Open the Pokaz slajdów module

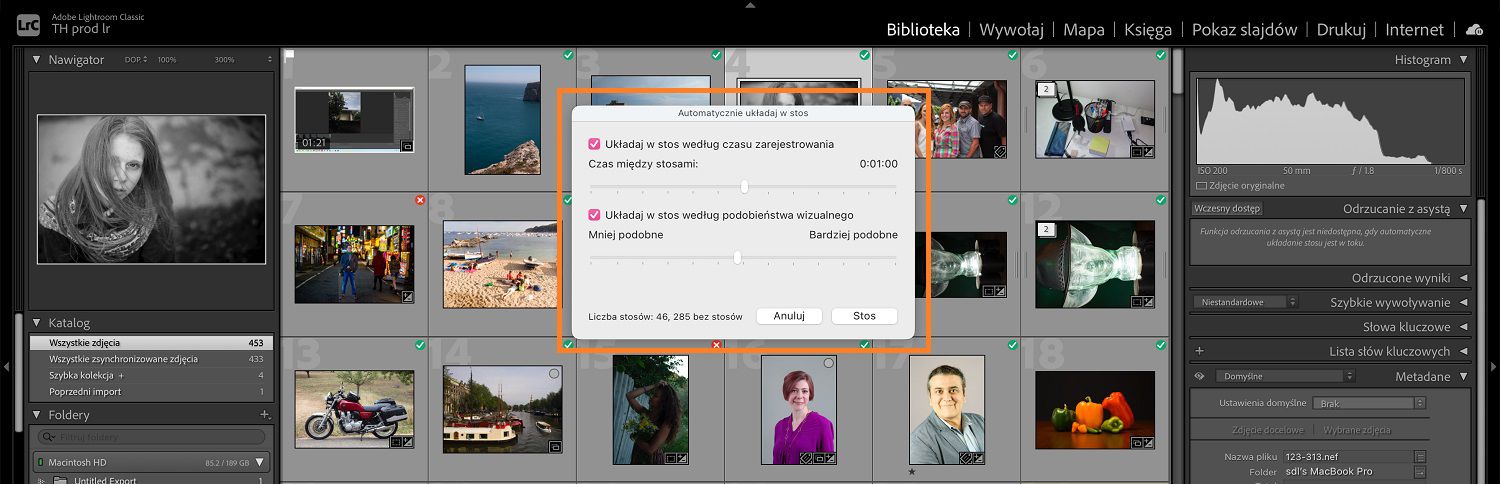coord(1244,29)
